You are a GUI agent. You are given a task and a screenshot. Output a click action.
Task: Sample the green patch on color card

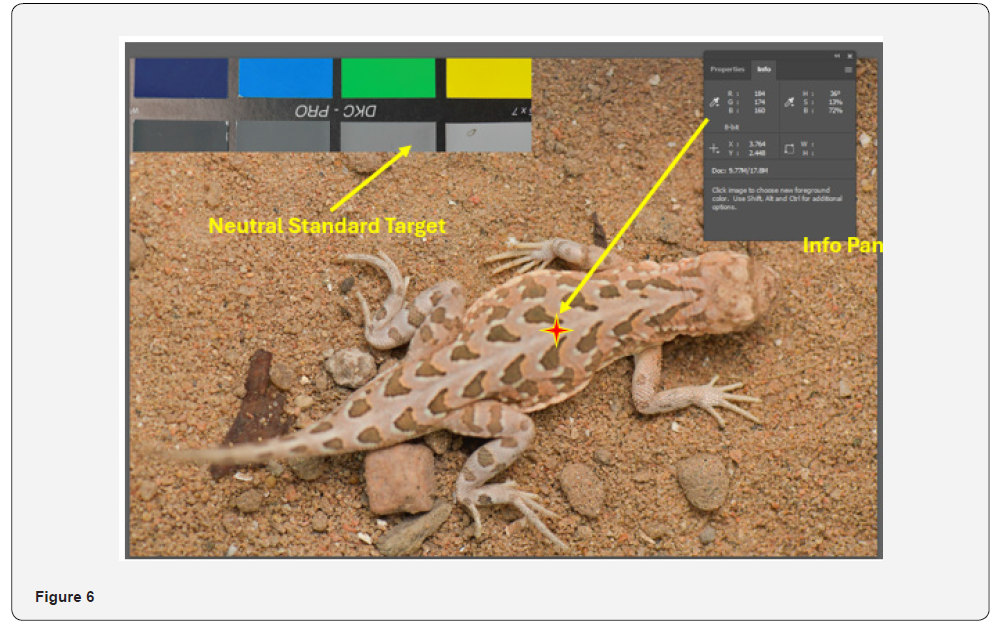point(388,78)
